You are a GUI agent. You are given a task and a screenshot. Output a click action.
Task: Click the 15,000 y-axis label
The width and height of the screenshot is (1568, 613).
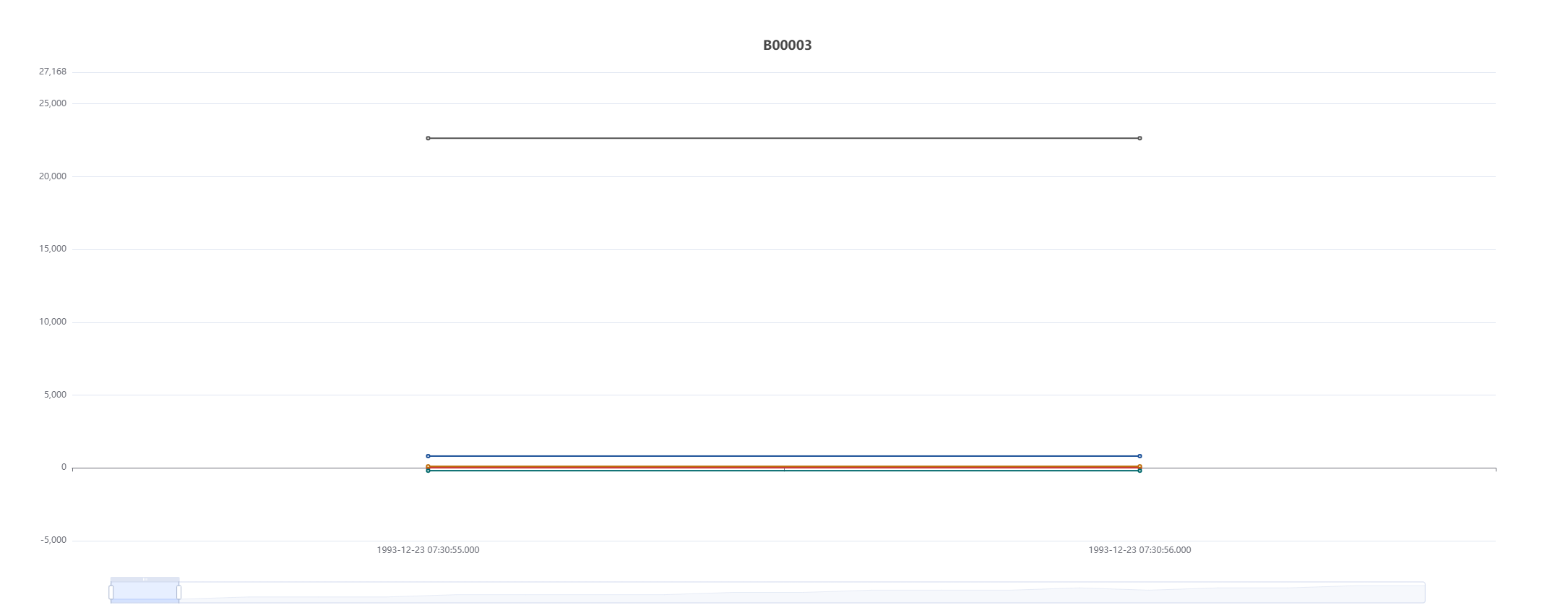coord(53,249)
